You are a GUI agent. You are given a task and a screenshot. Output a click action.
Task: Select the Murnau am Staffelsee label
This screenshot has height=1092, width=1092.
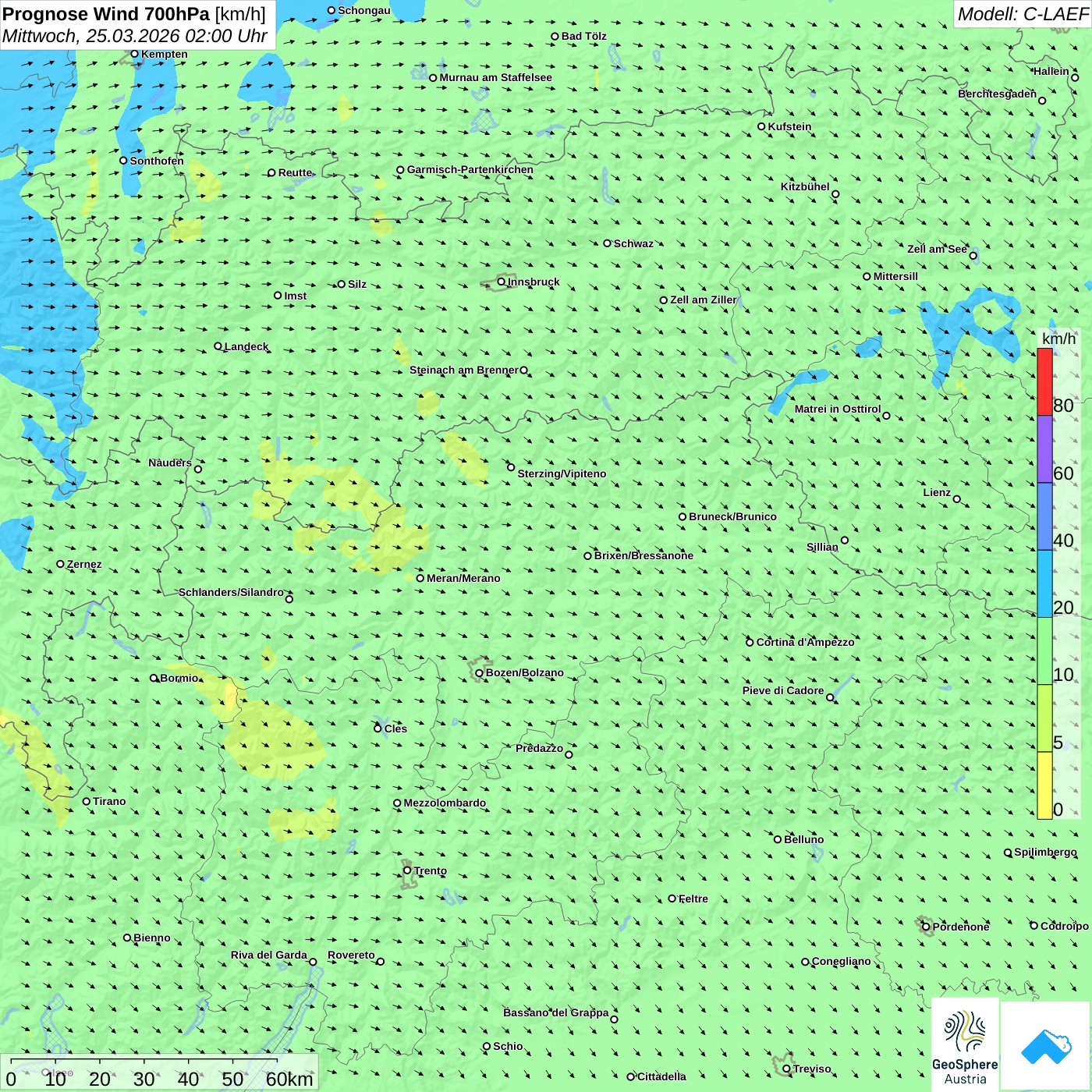coord(495,77)
